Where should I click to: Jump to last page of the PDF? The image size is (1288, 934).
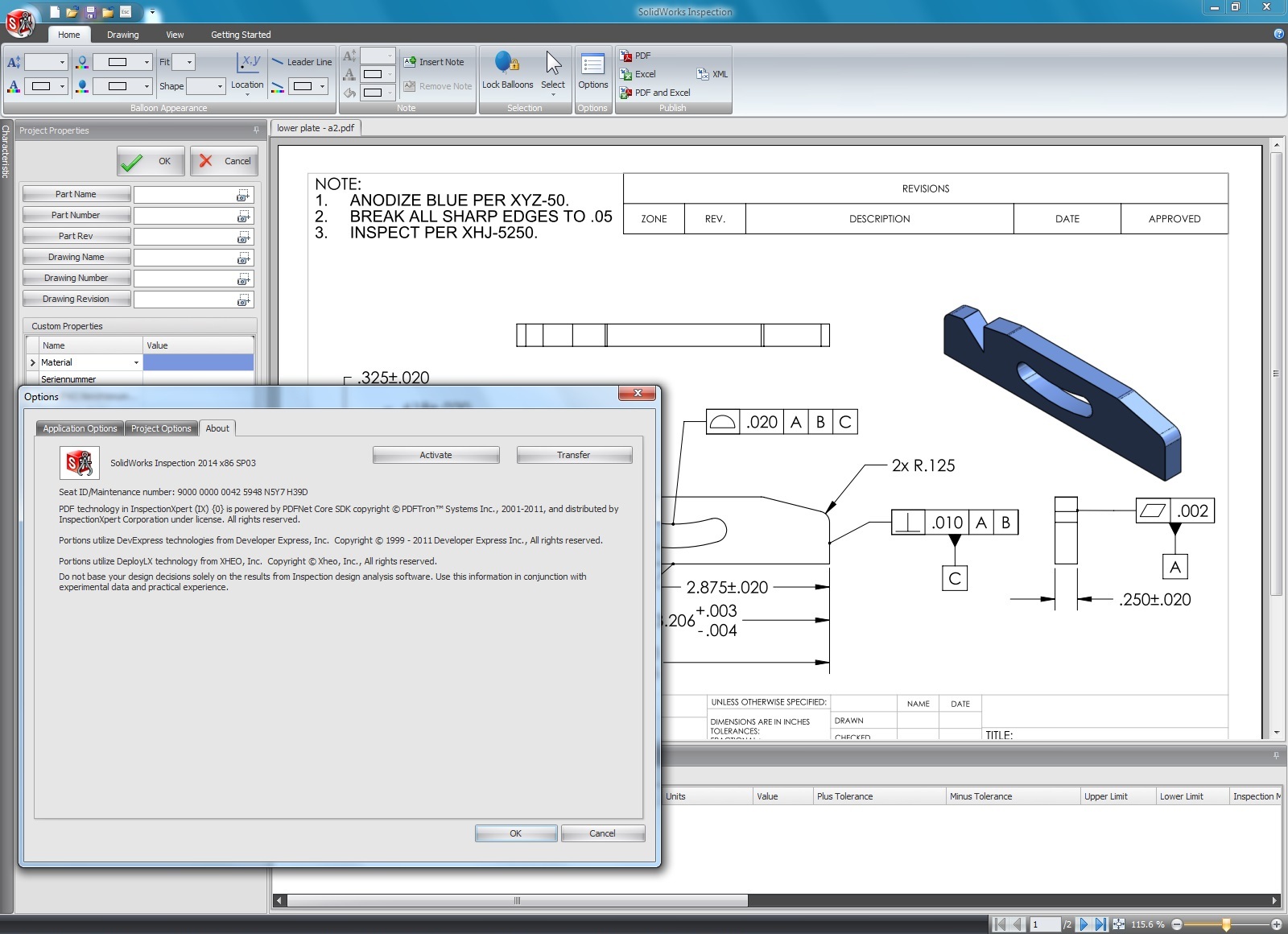[x=1100, y=924]
